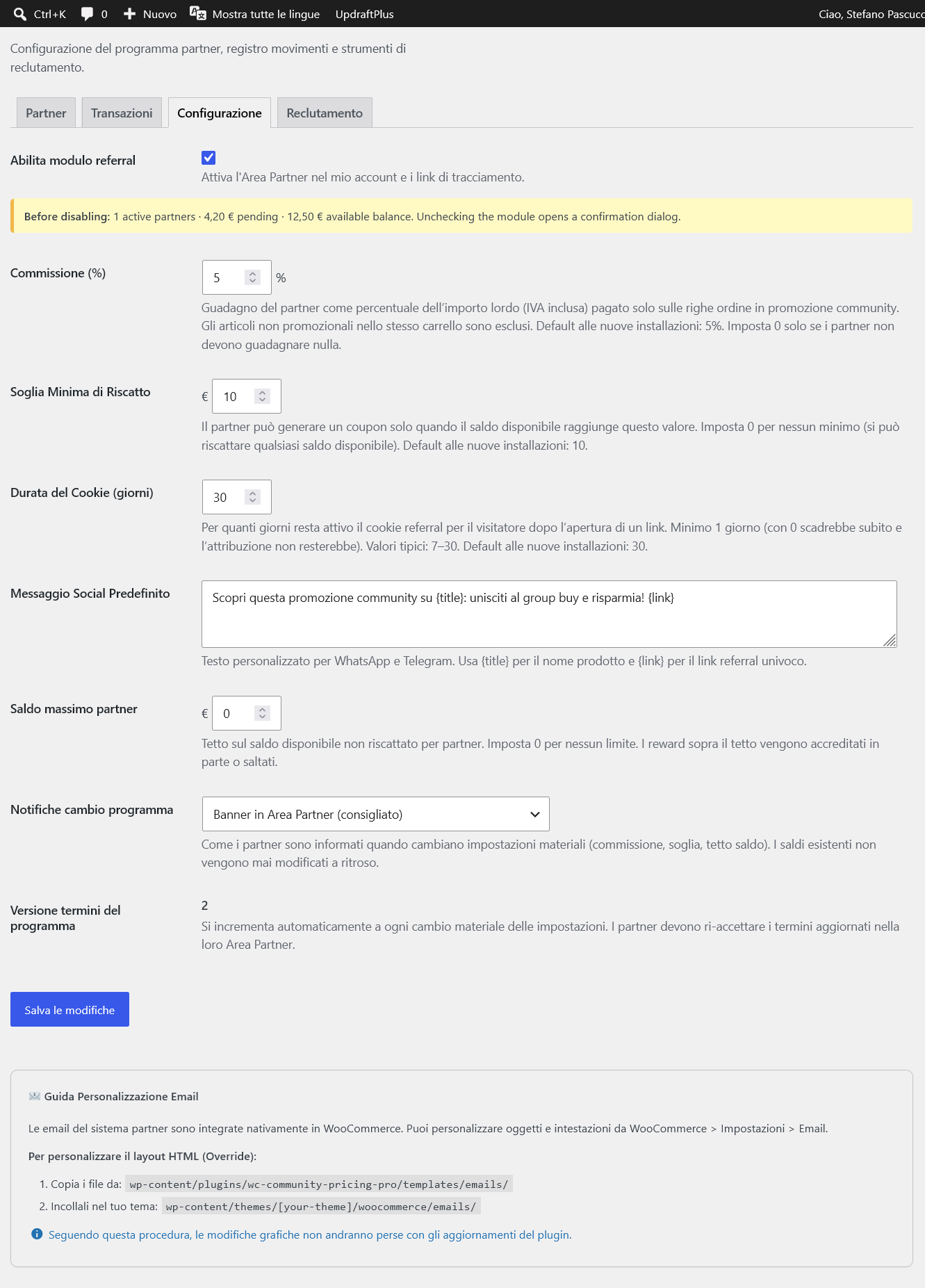925x1288 pixels.
Task: Switch to the Reclutamento tab
Action: (x=325, y=113)
